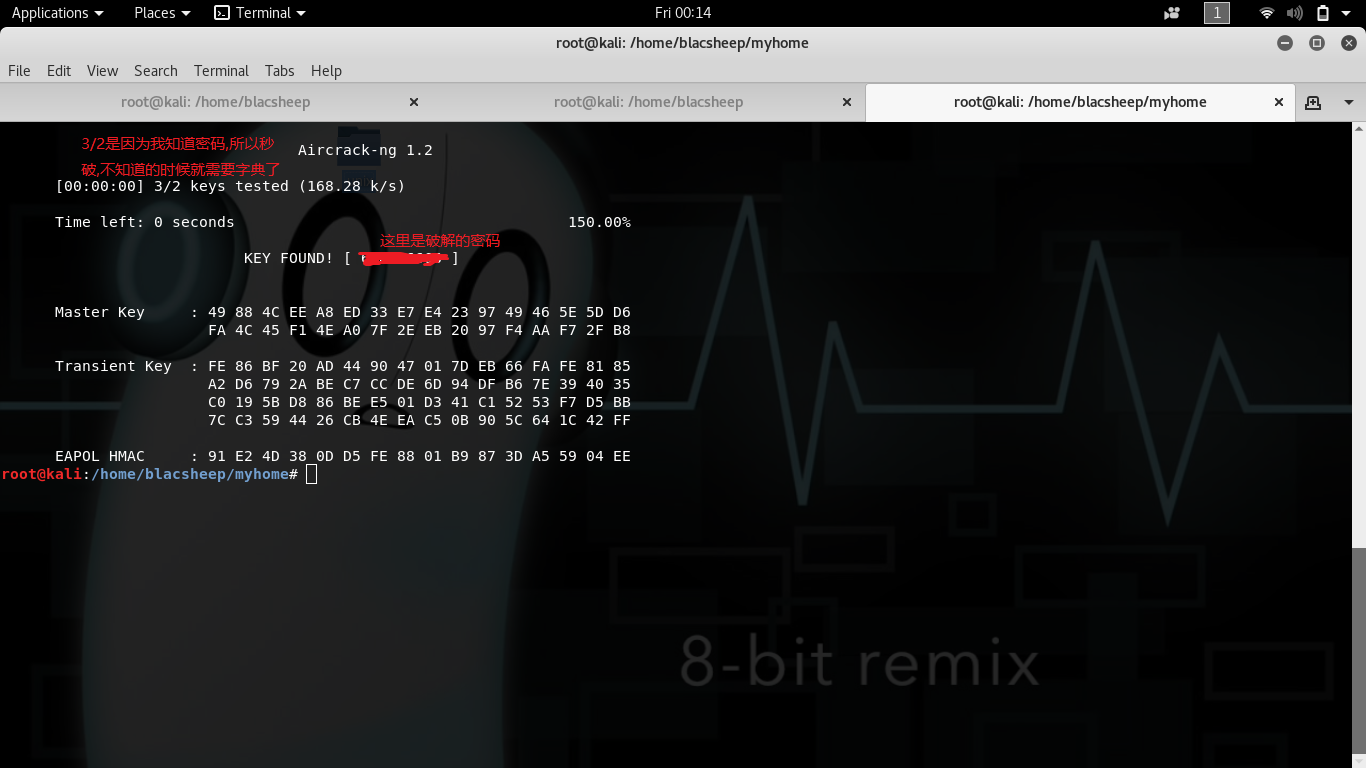Expand the Places menu in the top panel

click(x=162, y=13)
